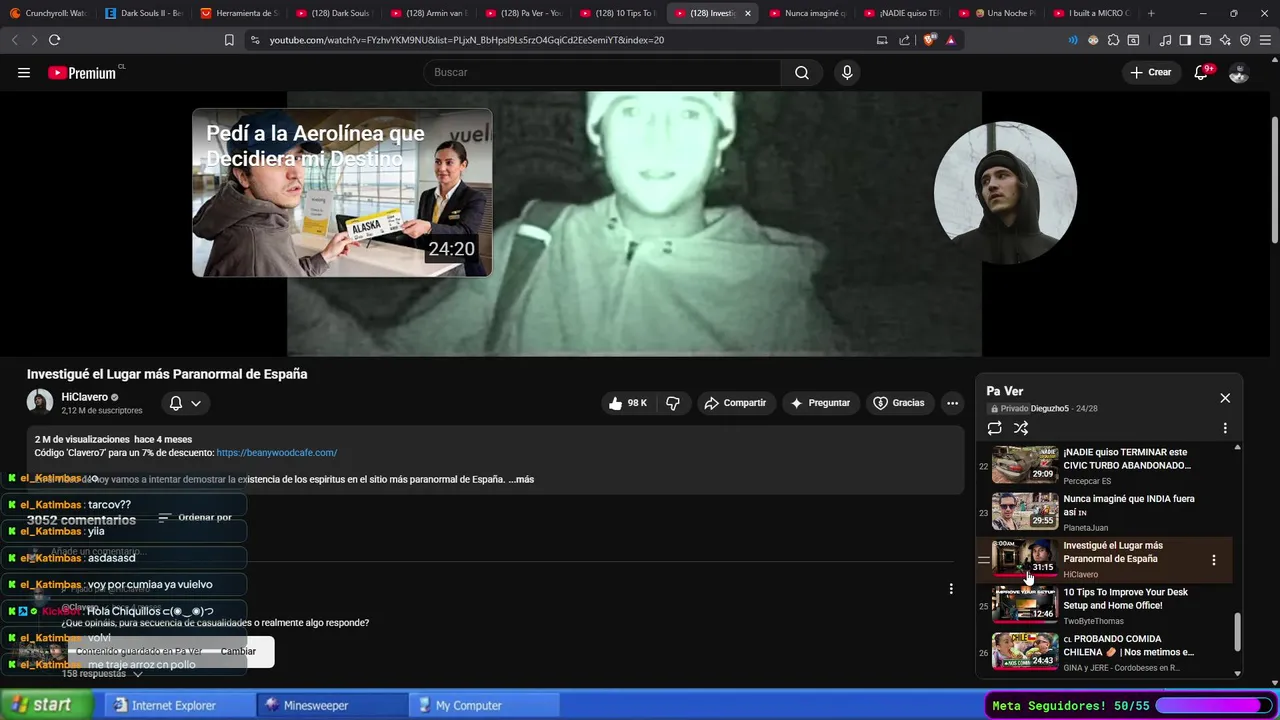
Task: Click the Gracias button
Action: [899, 403]
